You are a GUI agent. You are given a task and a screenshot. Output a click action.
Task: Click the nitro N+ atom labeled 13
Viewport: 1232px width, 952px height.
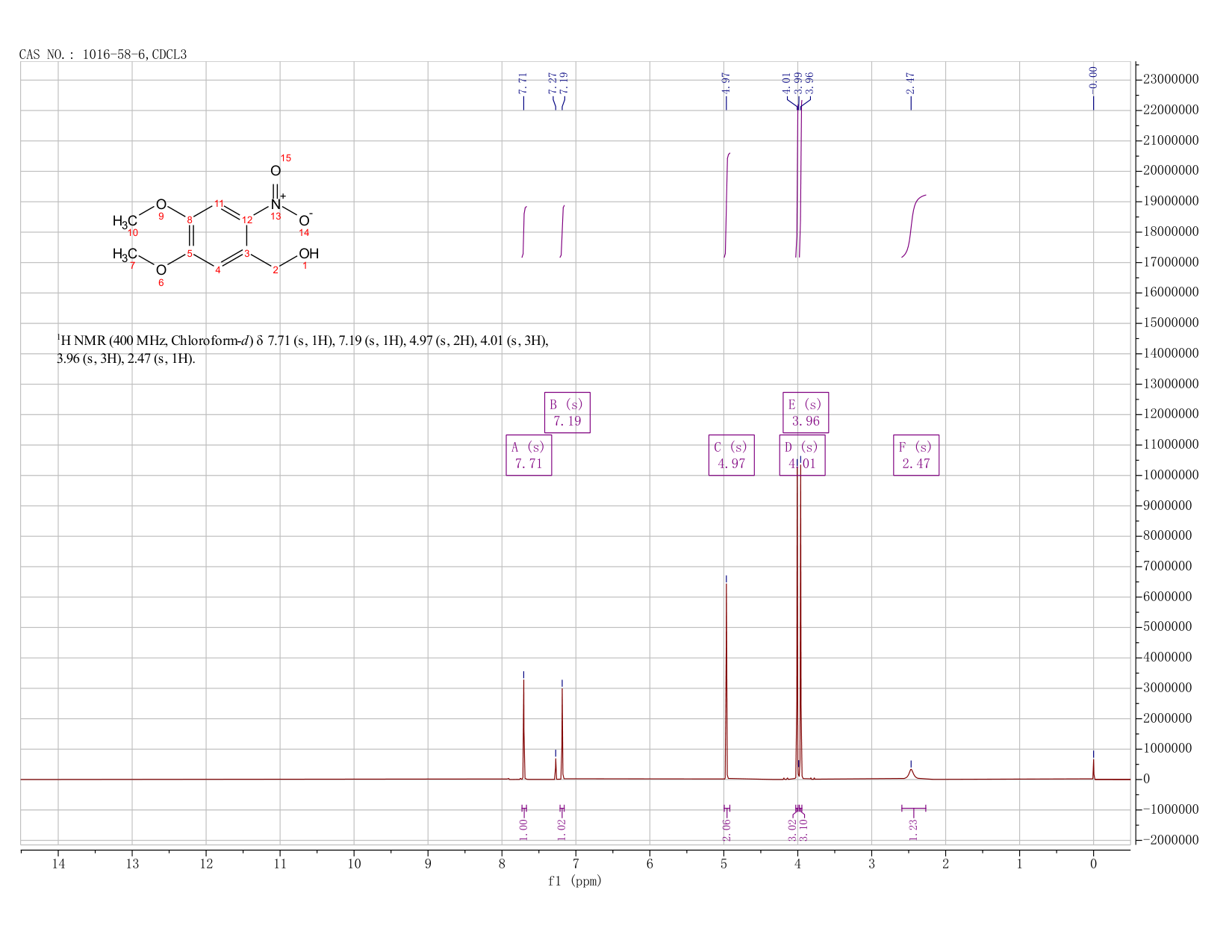point(277,203)
